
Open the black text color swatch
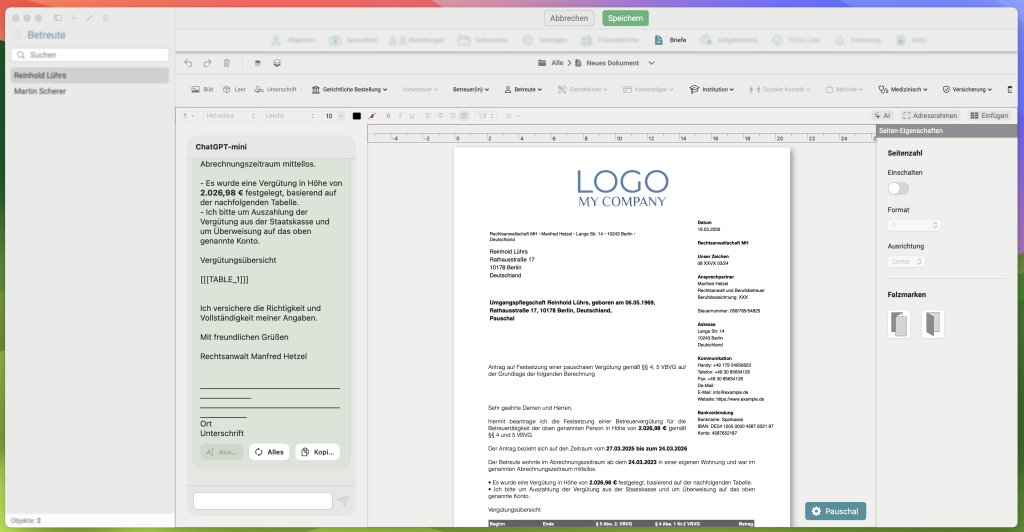point(356,116)
